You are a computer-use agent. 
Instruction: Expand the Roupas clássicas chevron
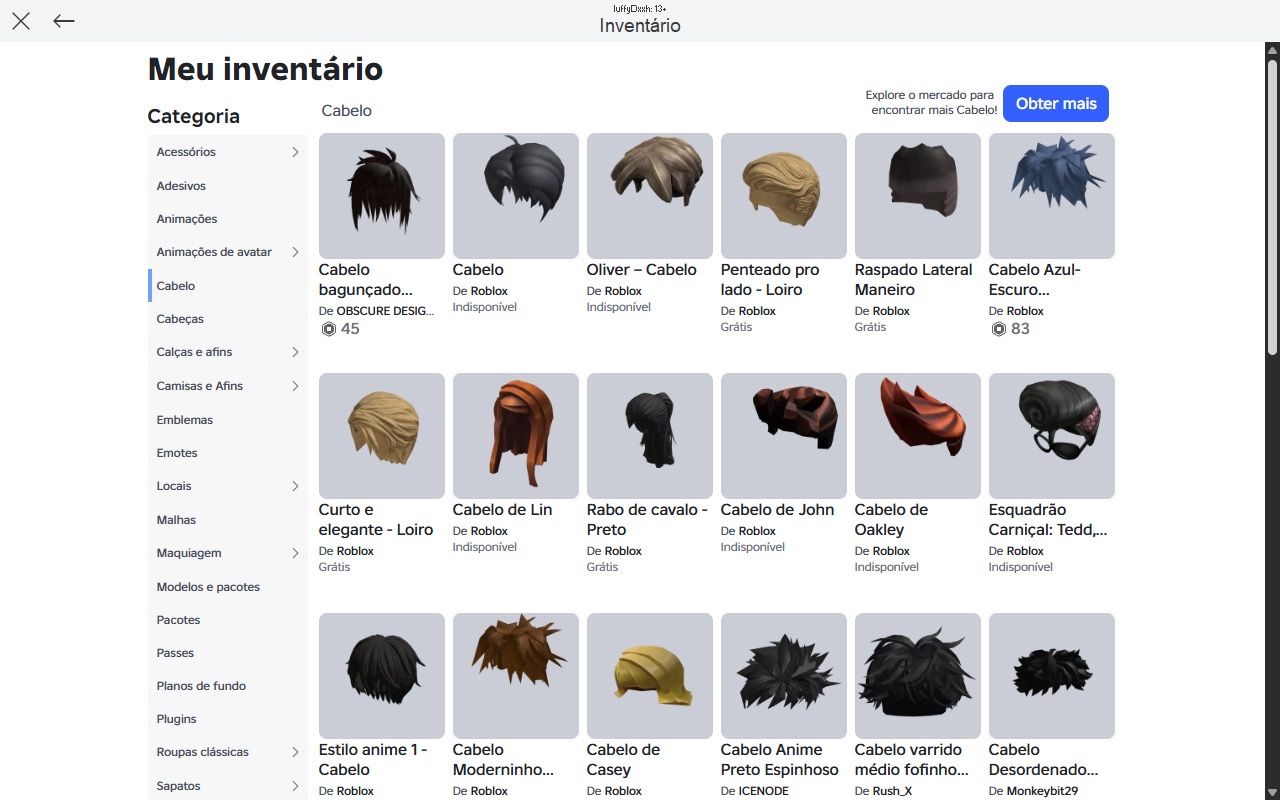tap(295, 752)
